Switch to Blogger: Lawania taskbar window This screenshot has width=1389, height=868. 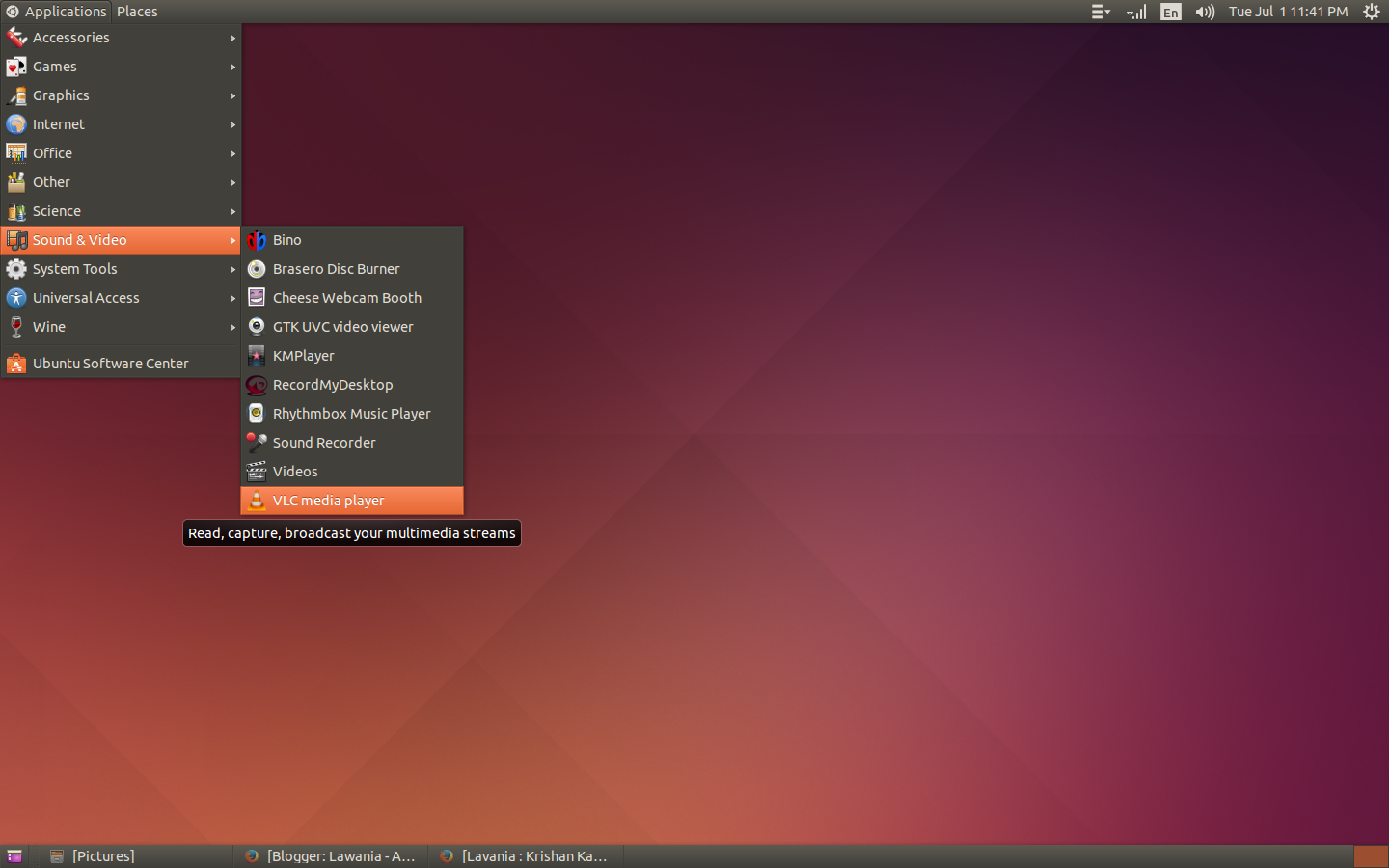[331, 856]
